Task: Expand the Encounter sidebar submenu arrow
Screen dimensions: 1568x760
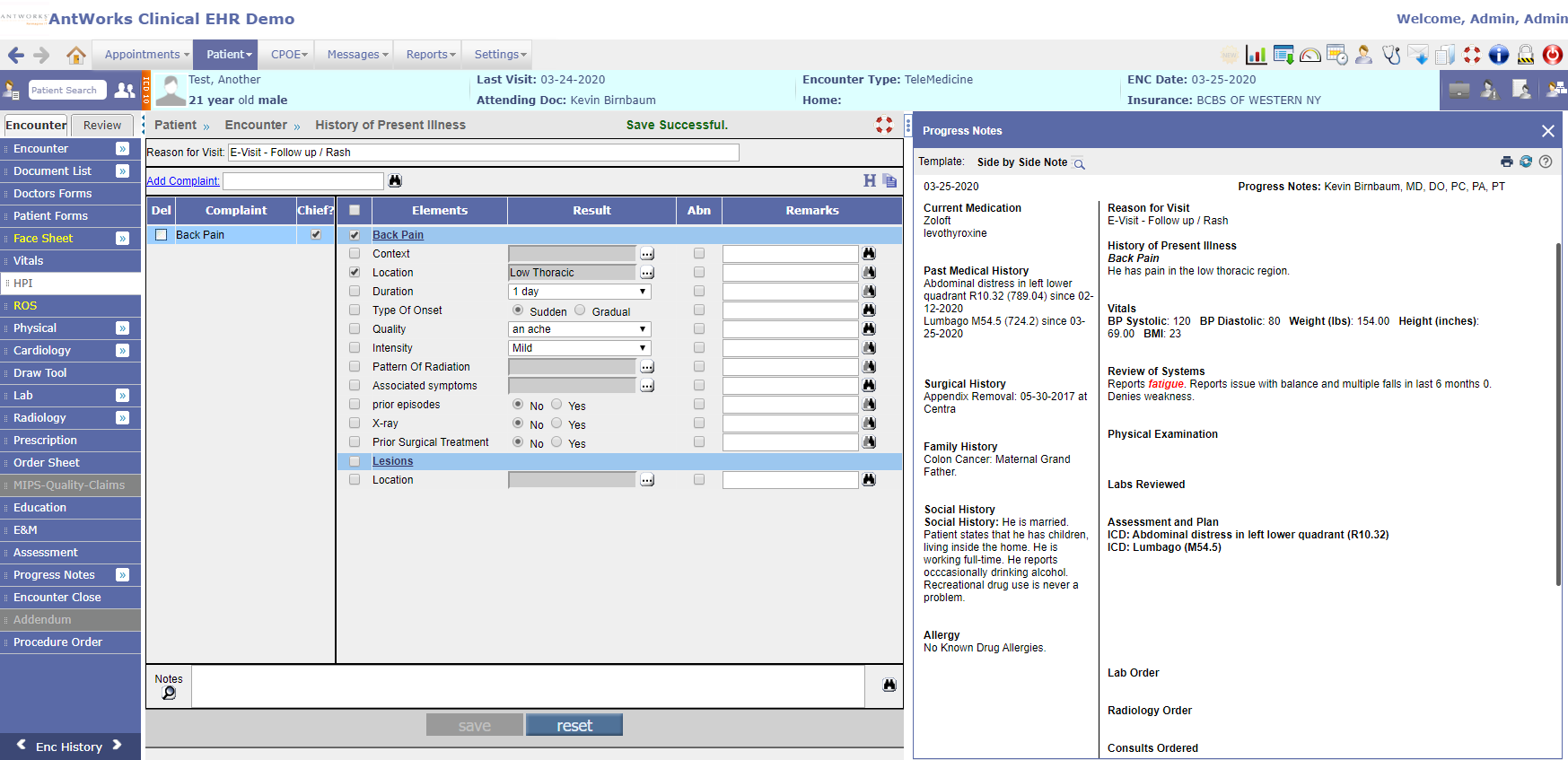Action: click(x=123, y=149)
